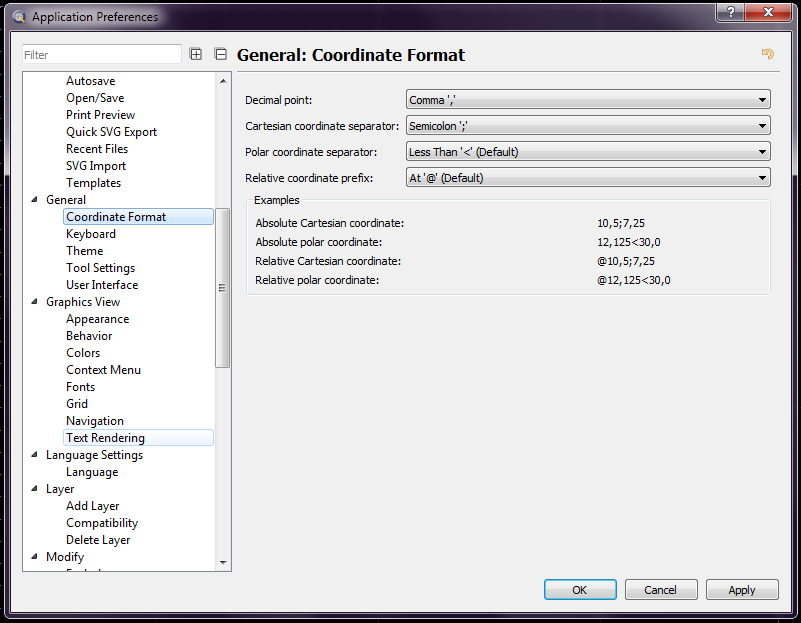Select the Keyboard preferences item
Image resolution: width=801 pixels, height=623 pixels.
91,234
